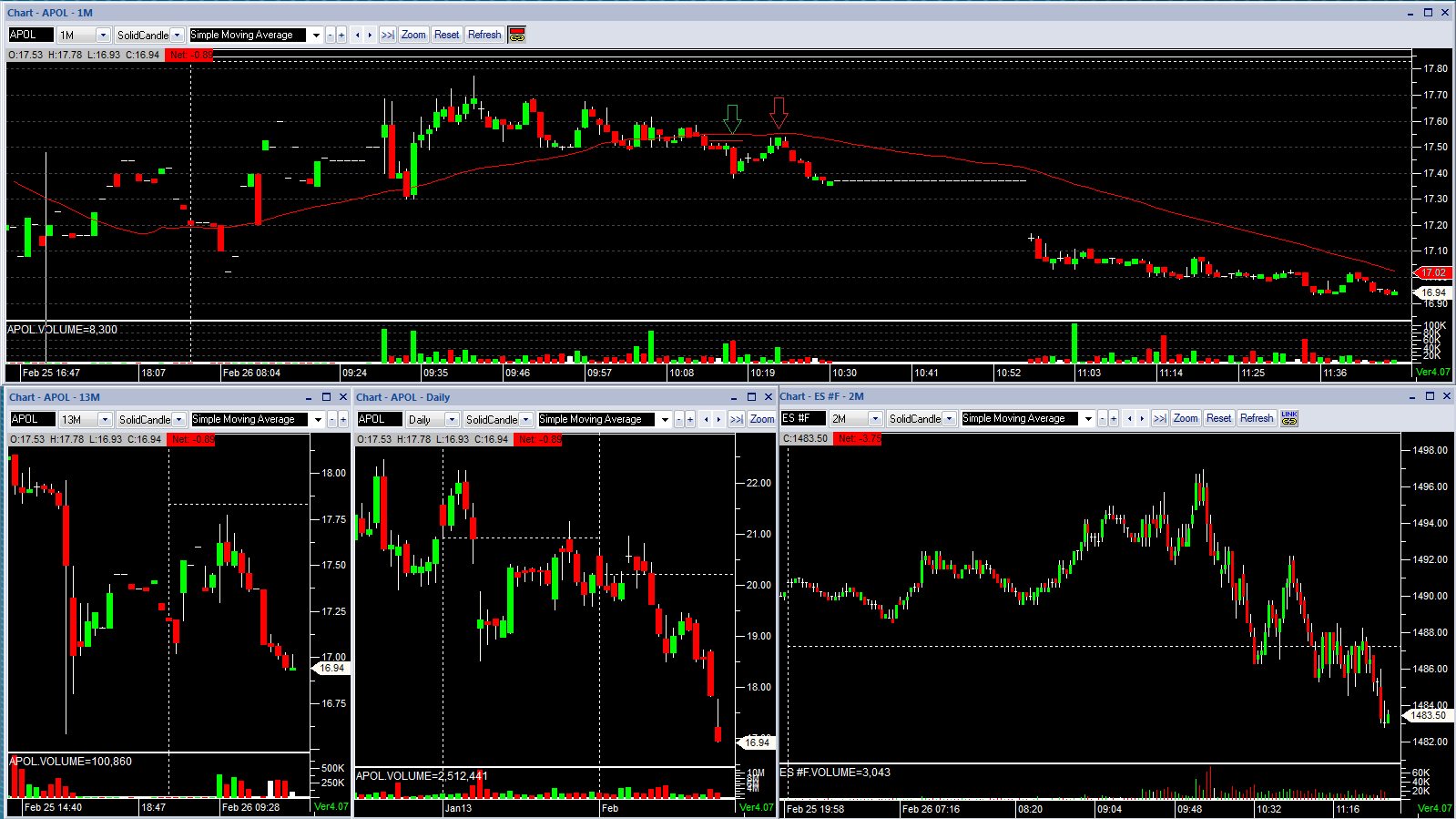
Task: Click the green down arrow marker on the 1M chart
Action: pyautogui.click(x=732, y=119)
